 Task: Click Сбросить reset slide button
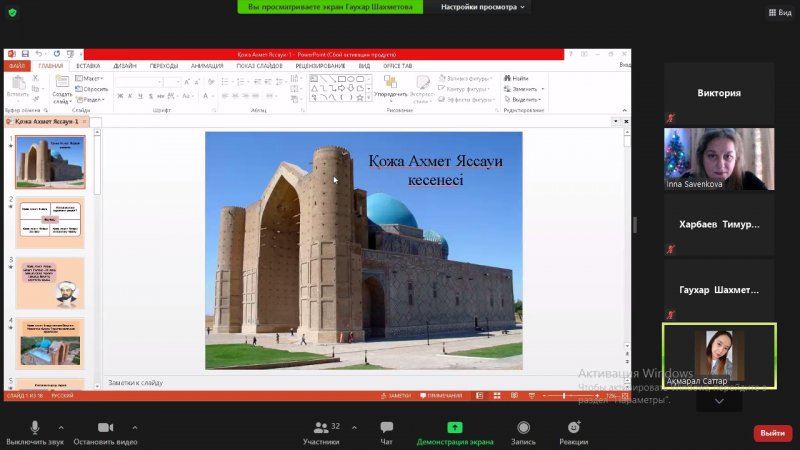(91, 89)
